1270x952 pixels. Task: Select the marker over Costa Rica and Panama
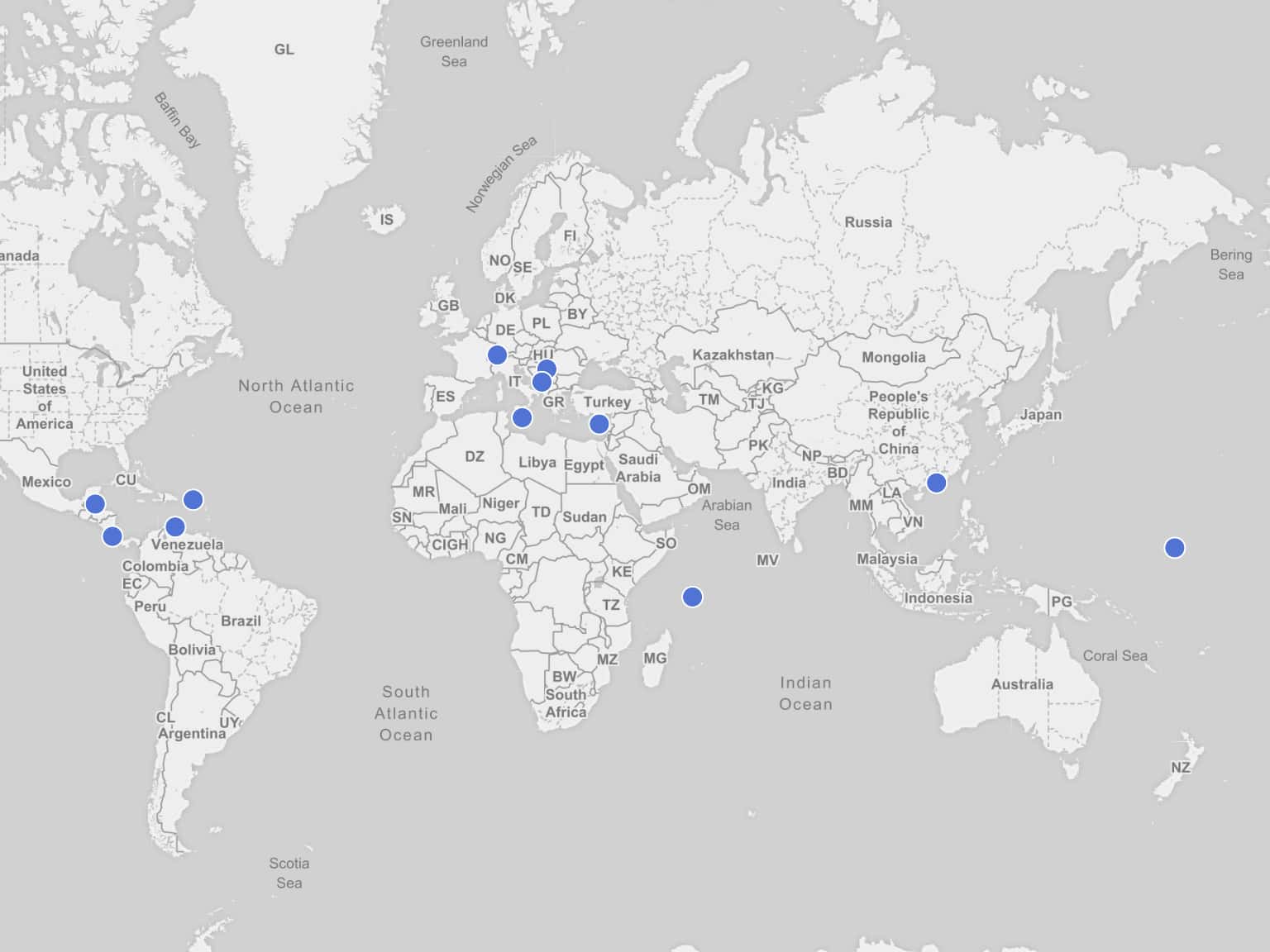pos(112,536)
